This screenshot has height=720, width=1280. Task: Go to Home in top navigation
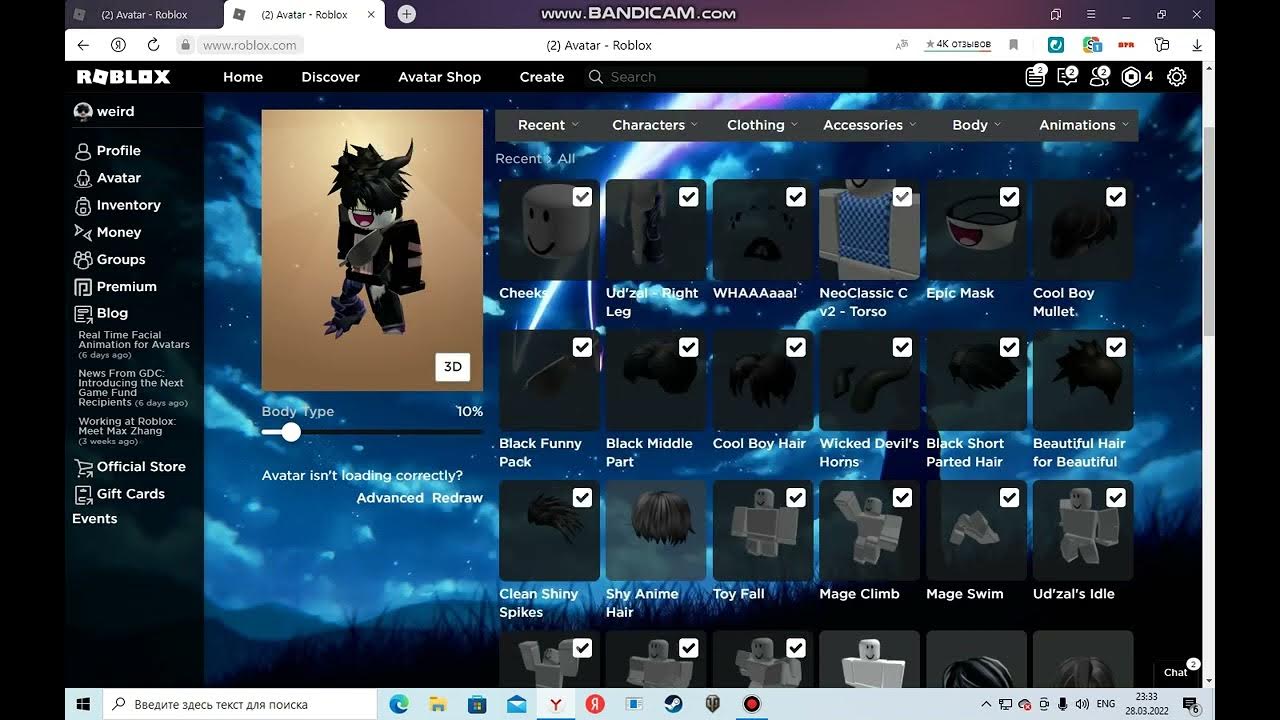point(243,77)
